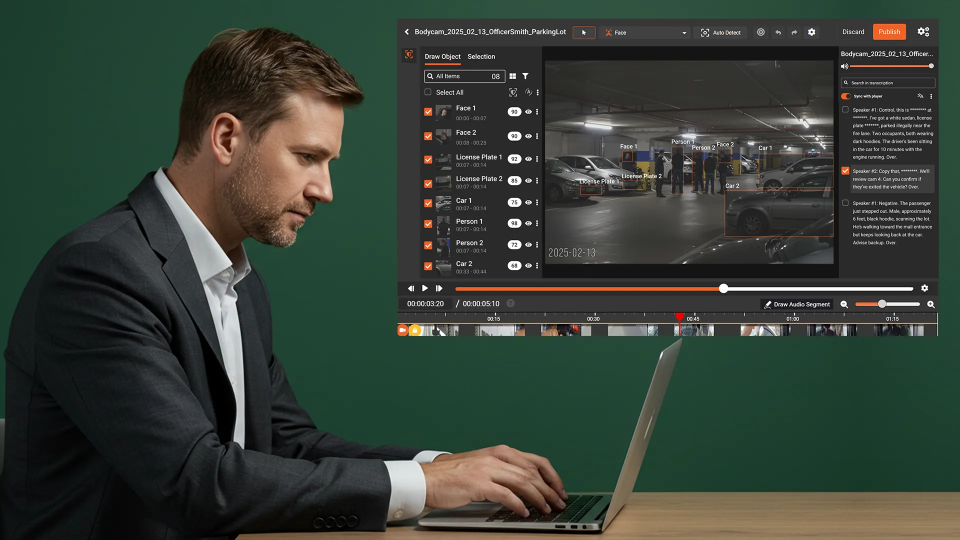Screen dimensions: 960x540
Task: Uncheck the Face 2 checkbox
Action: [x=428, y=136]
